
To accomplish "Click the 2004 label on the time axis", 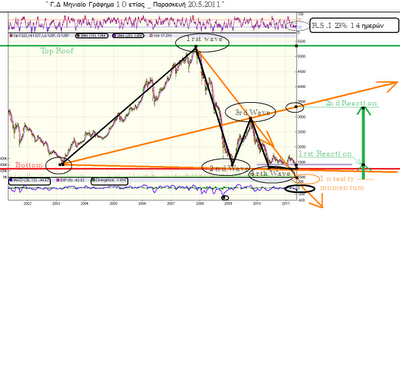I will [x=85, y=203].
